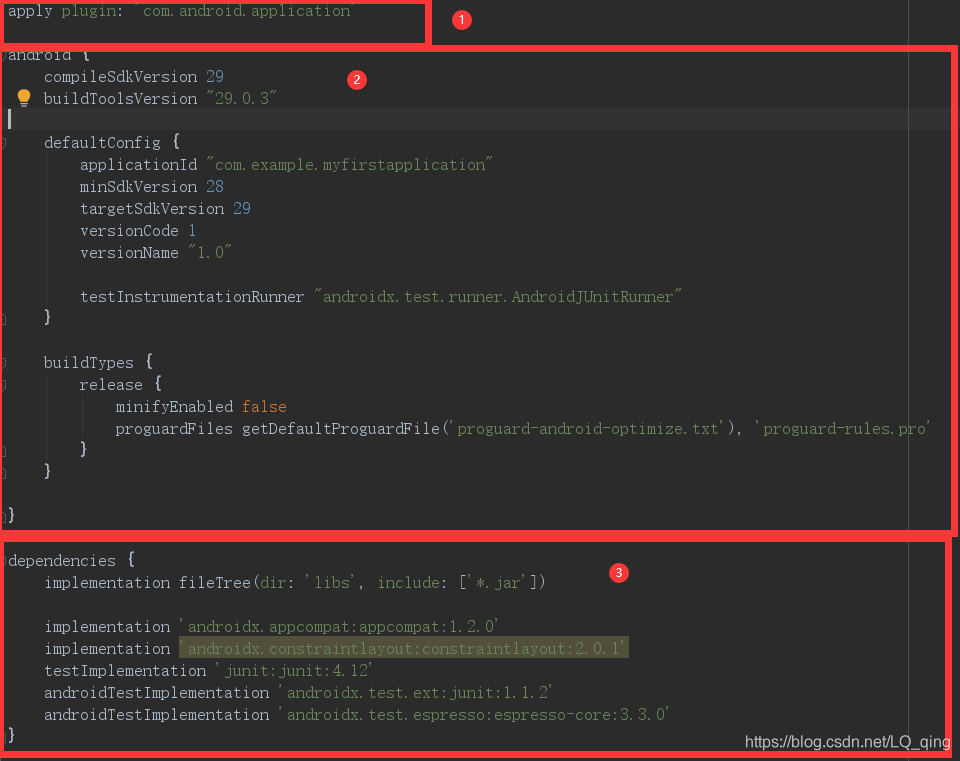This screenshot has width=960, height=761.
Task: Click androidTestImplementation on the espresso-core line
Action: pos(157,714)
